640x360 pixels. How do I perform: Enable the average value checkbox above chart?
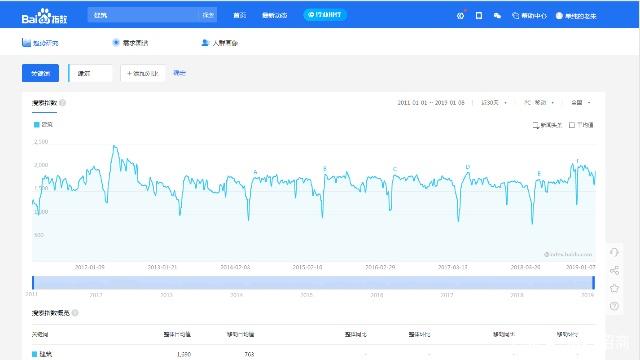572,125
